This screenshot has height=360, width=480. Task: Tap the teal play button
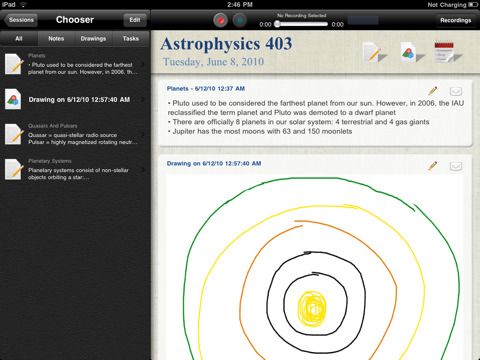239,20
